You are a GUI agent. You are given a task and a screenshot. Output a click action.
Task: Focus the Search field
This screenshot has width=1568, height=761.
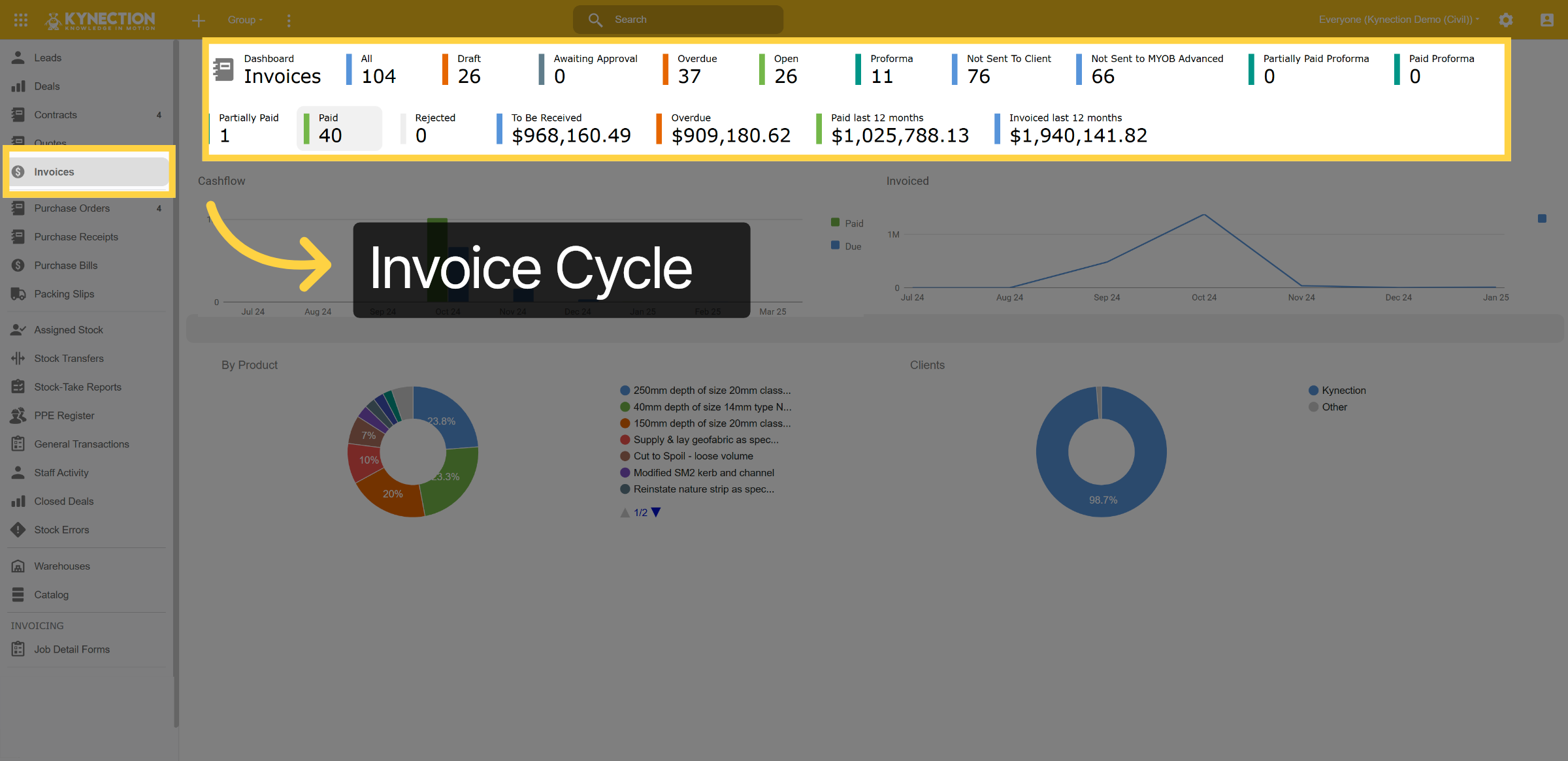coord(678,20)
